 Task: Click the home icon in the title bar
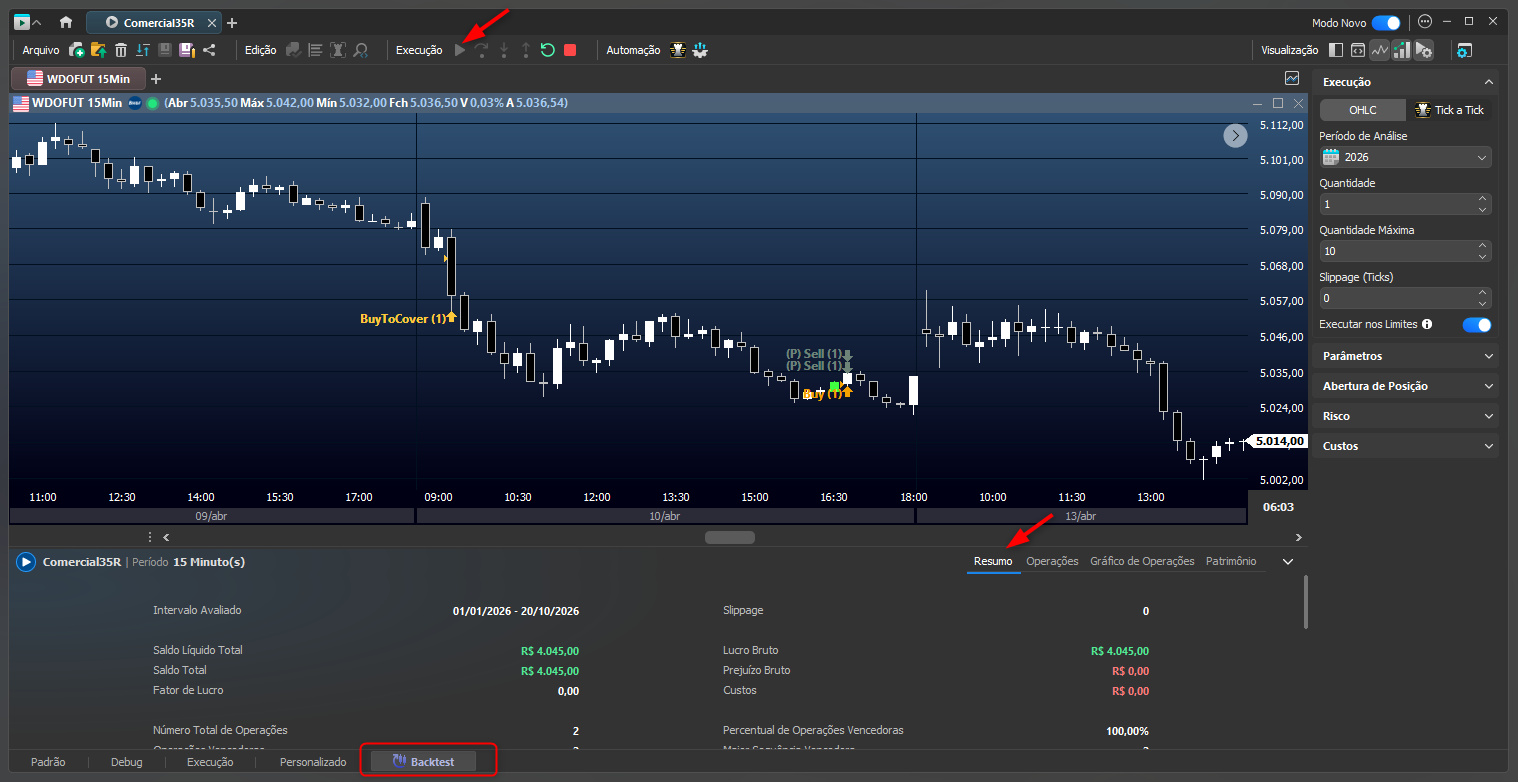[66, 22]
